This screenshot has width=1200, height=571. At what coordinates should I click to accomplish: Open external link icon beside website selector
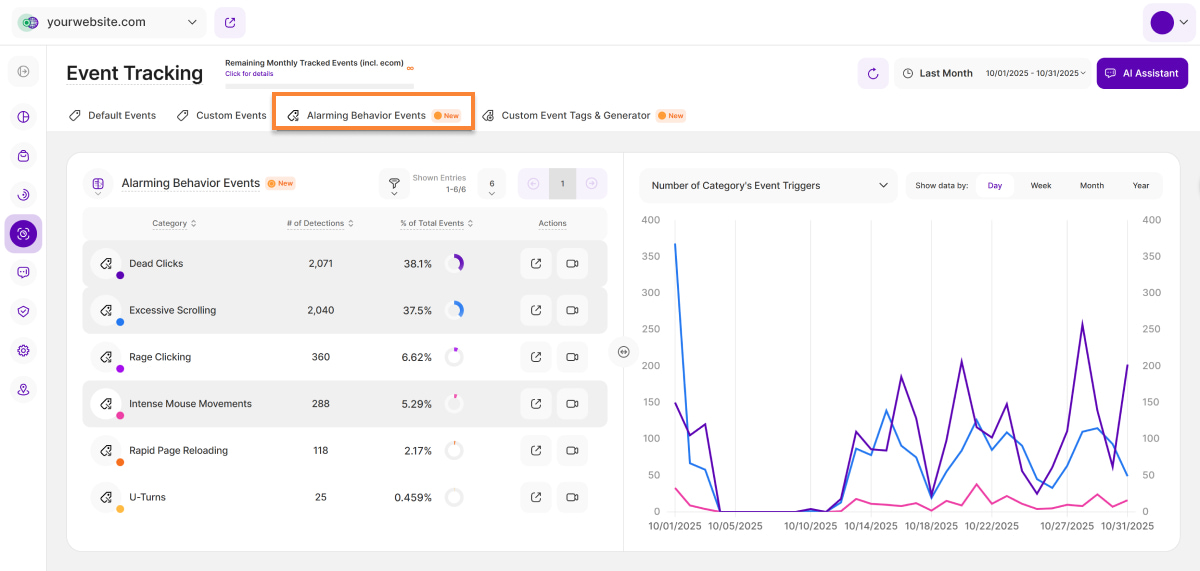(230, 22)
